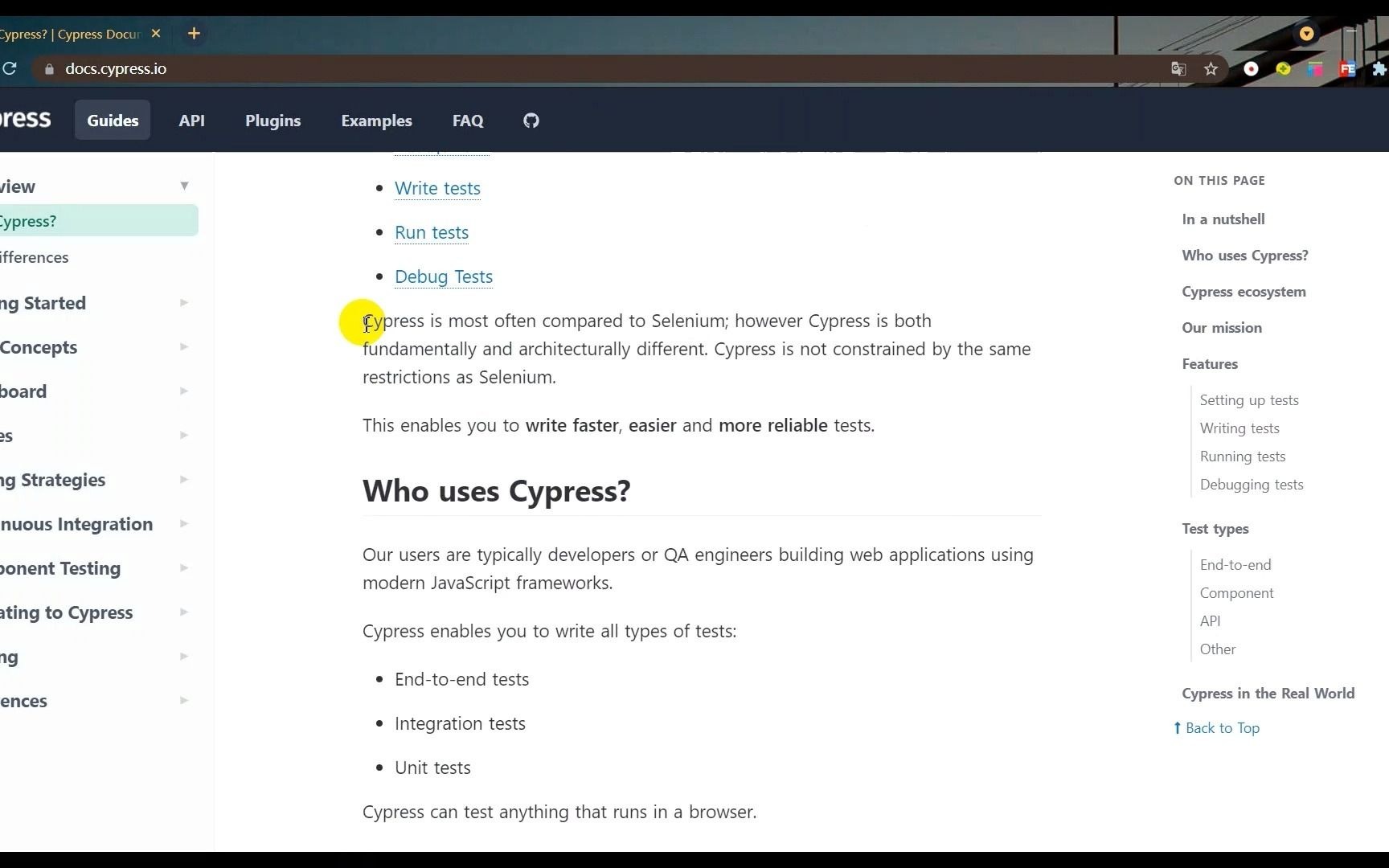This screenshot has height=868, width=1389.
Task: Click the red-dot recorder extension icon
Action: click(x=1251, y=69)
